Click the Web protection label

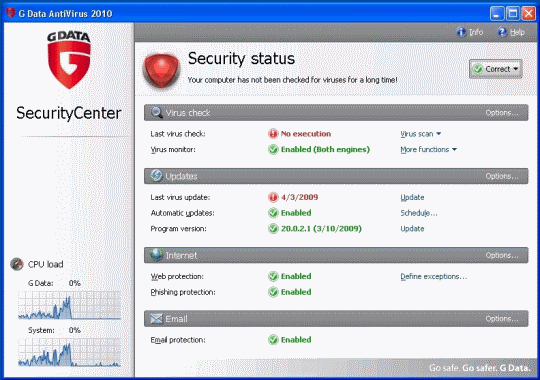pos(177,276)
